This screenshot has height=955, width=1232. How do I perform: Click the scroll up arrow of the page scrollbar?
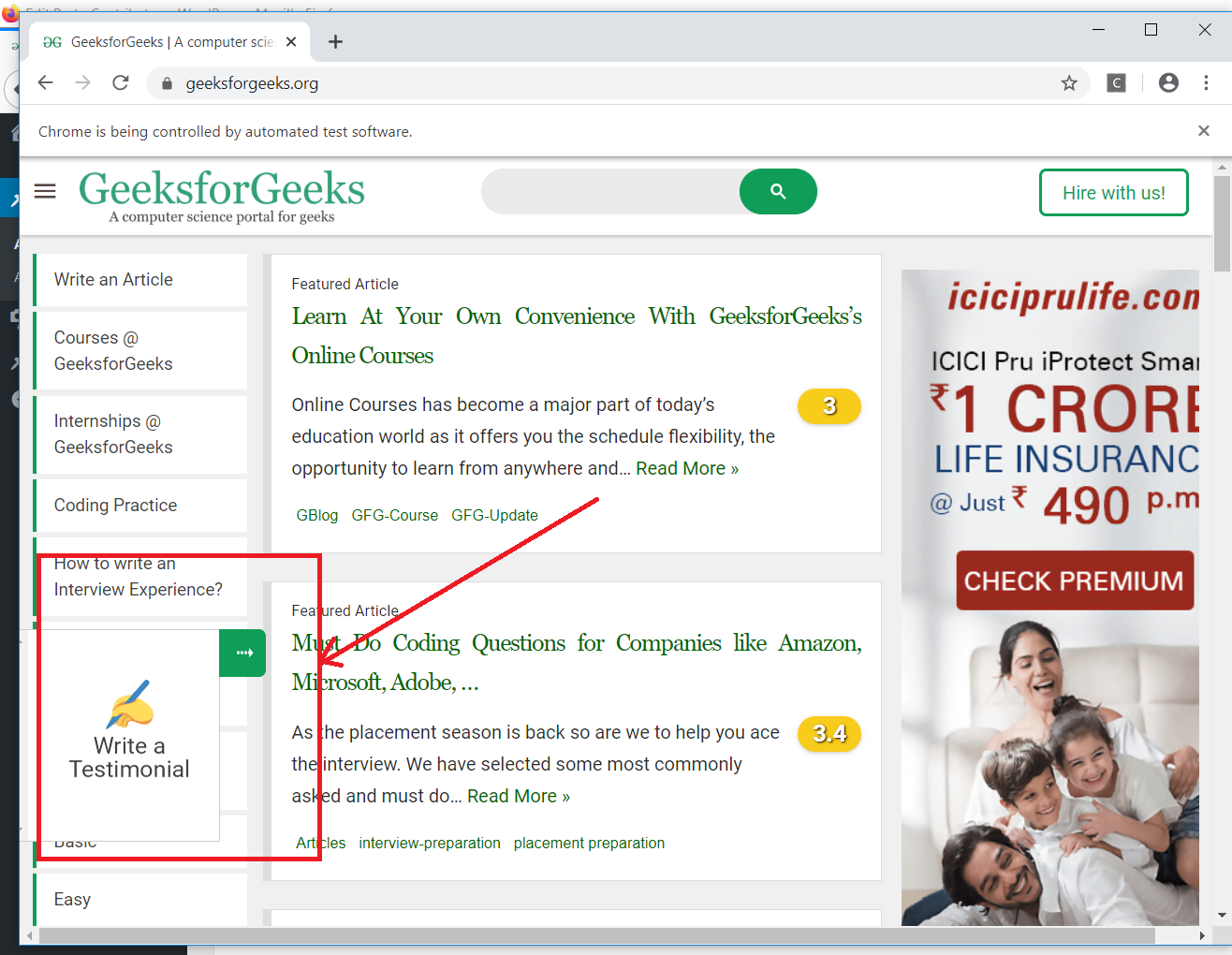point(1222,168)
